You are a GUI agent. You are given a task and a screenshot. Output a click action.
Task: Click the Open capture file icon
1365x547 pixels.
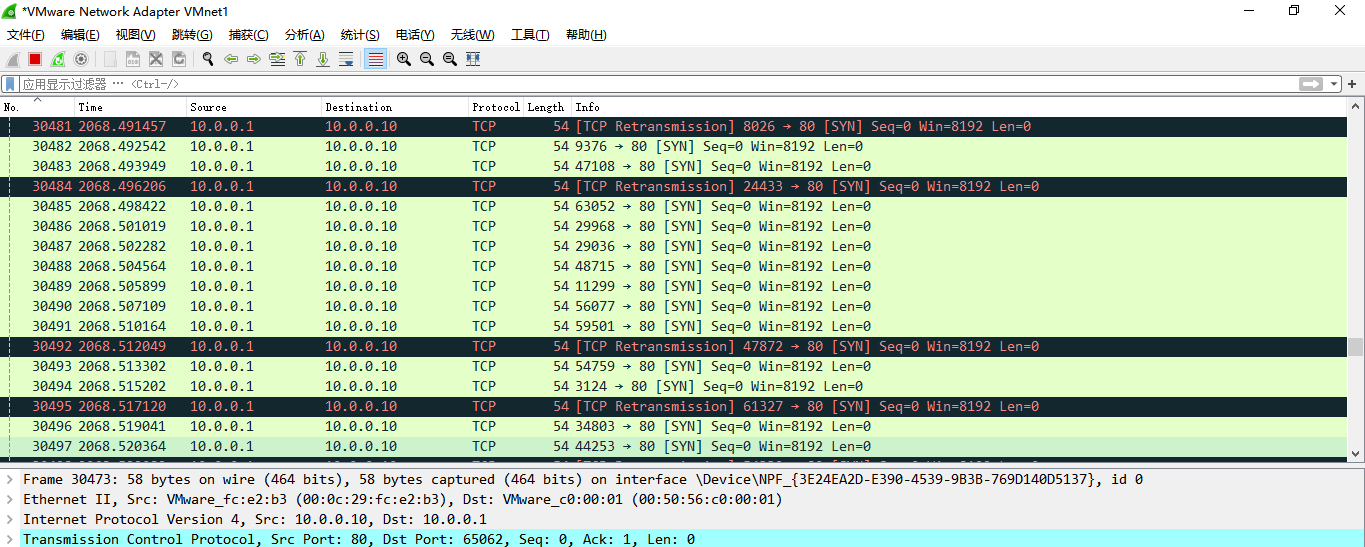[x=110, y=59]
